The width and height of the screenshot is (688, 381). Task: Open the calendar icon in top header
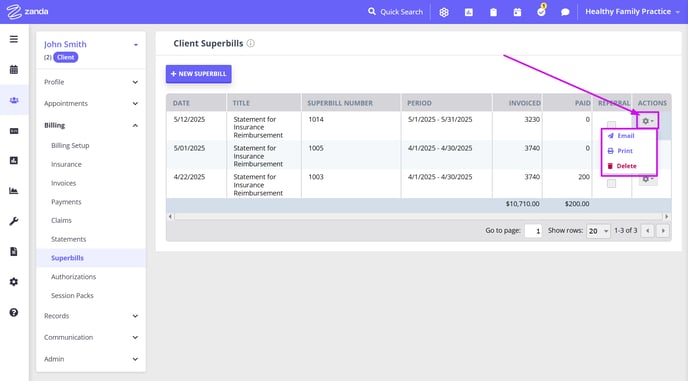517,12
